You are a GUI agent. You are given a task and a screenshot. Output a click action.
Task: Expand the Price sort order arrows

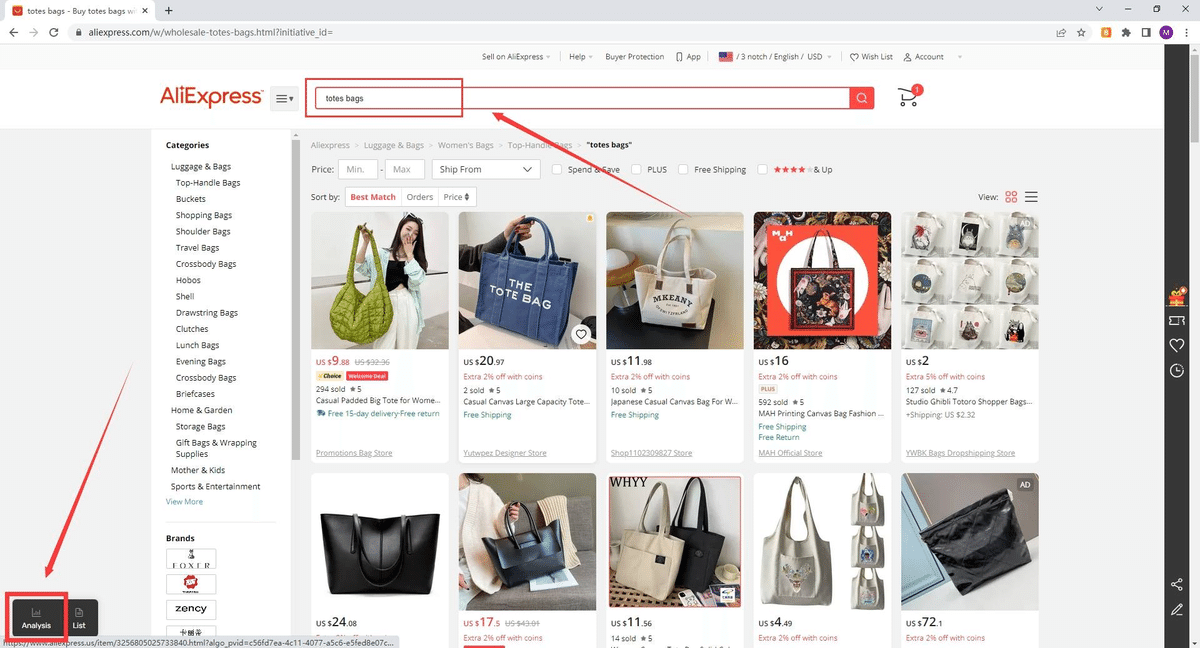[x=467, y=197]
